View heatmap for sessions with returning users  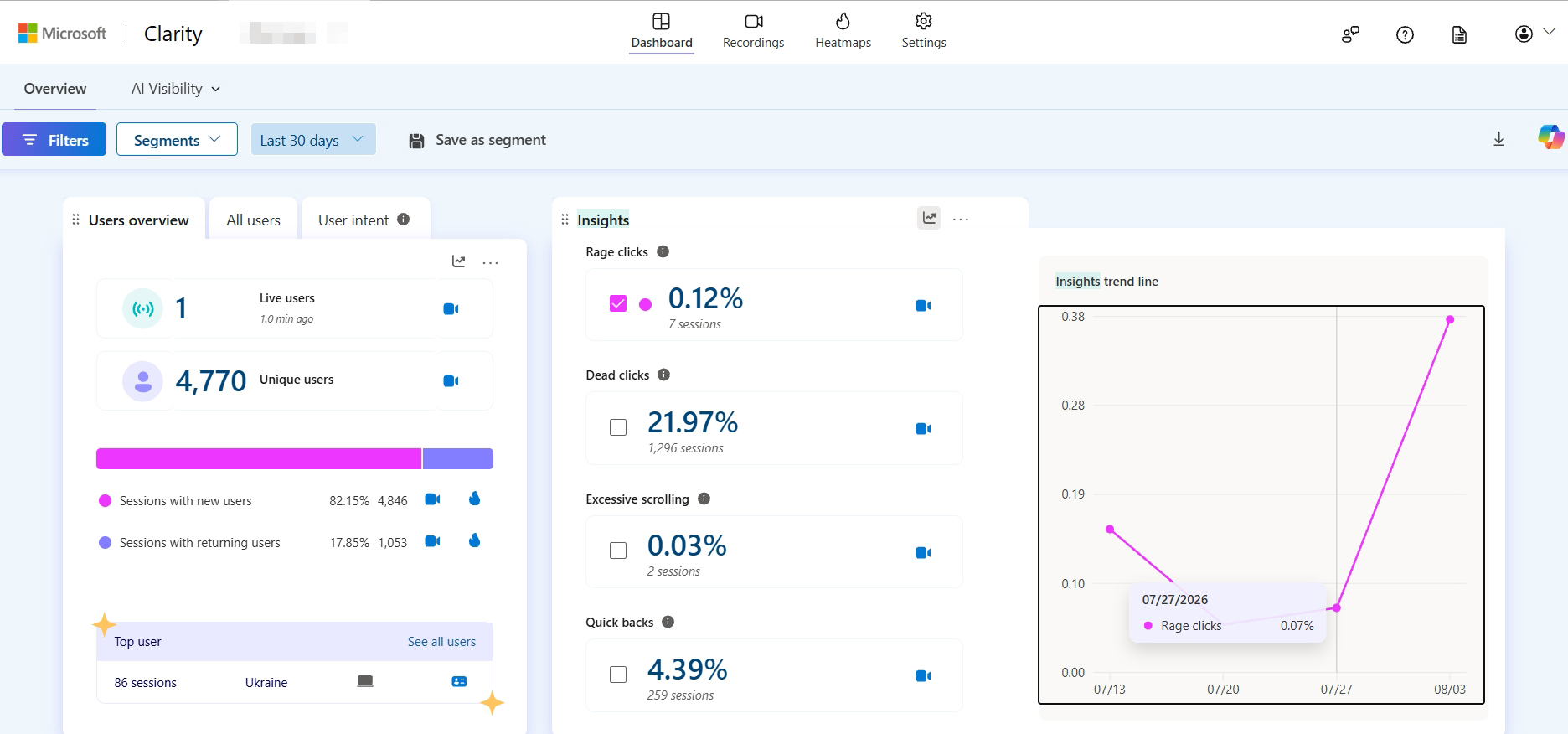tap(475, 540)
